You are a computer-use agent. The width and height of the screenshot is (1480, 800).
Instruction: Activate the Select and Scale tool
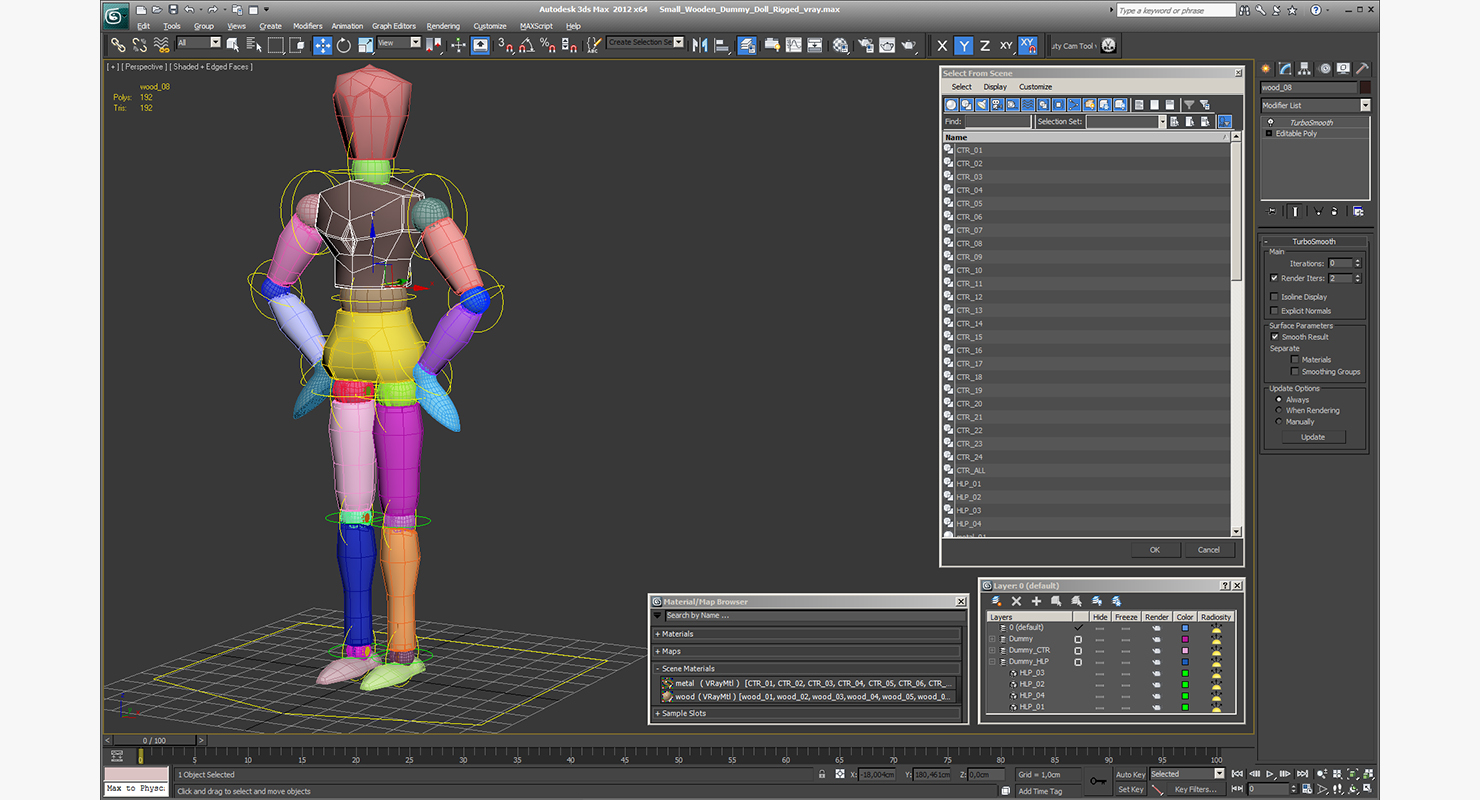pos(365,45)
